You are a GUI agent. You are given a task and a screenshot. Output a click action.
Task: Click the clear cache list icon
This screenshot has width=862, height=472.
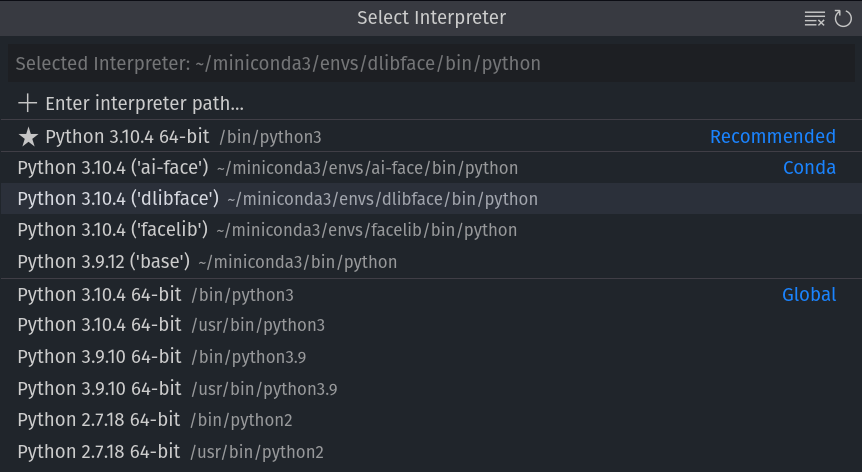[x=815, y=18]
